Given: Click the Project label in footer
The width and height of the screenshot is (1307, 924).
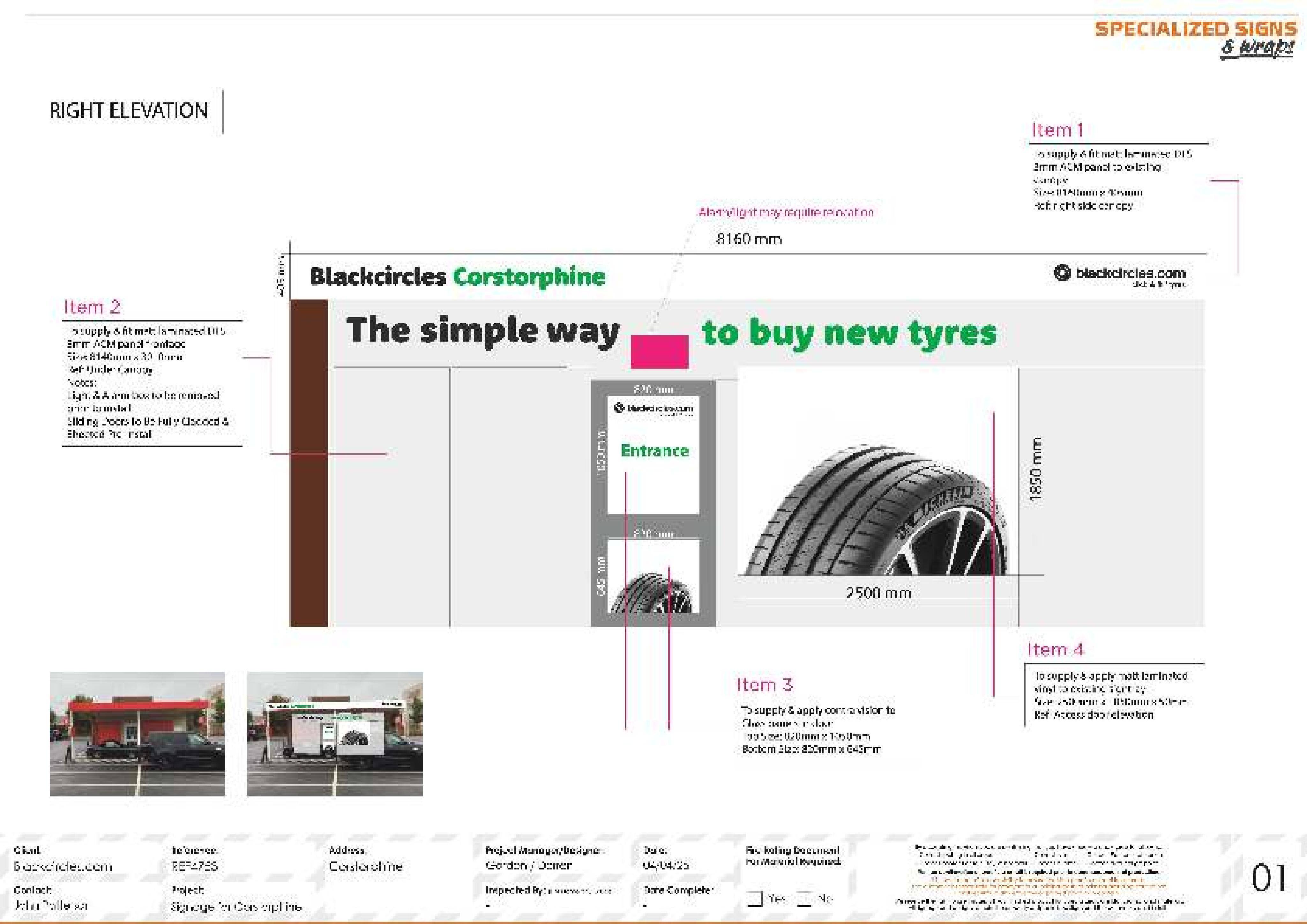Looking at the screenshot, I should point(187,890).
